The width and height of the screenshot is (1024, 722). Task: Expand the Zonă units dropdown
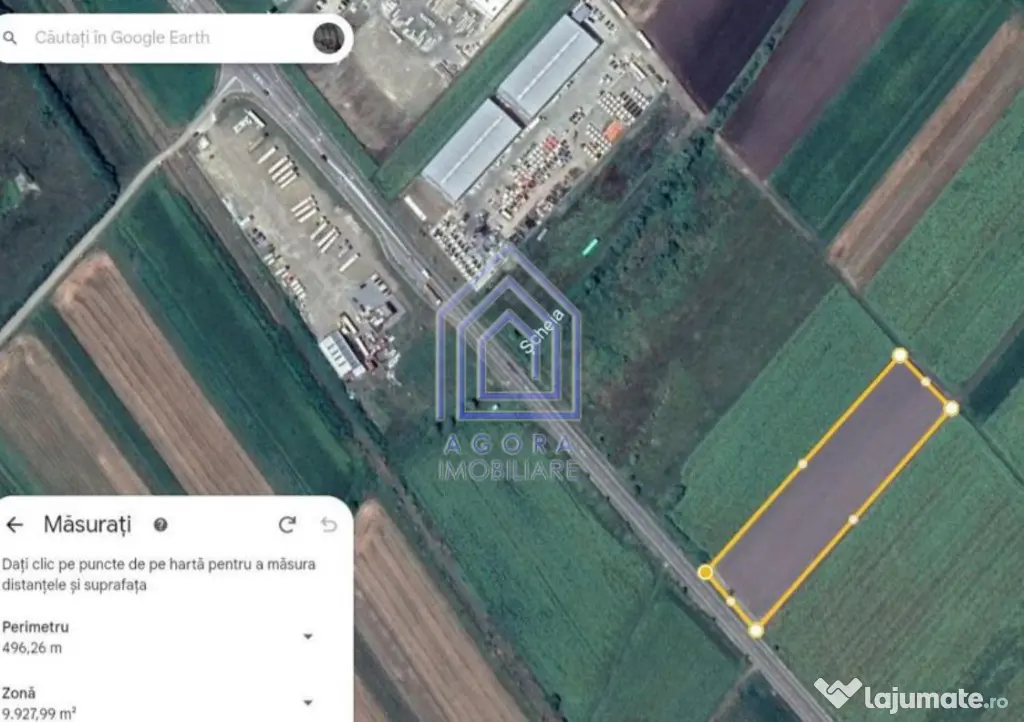pyautogui.click(x=307, y=703)
